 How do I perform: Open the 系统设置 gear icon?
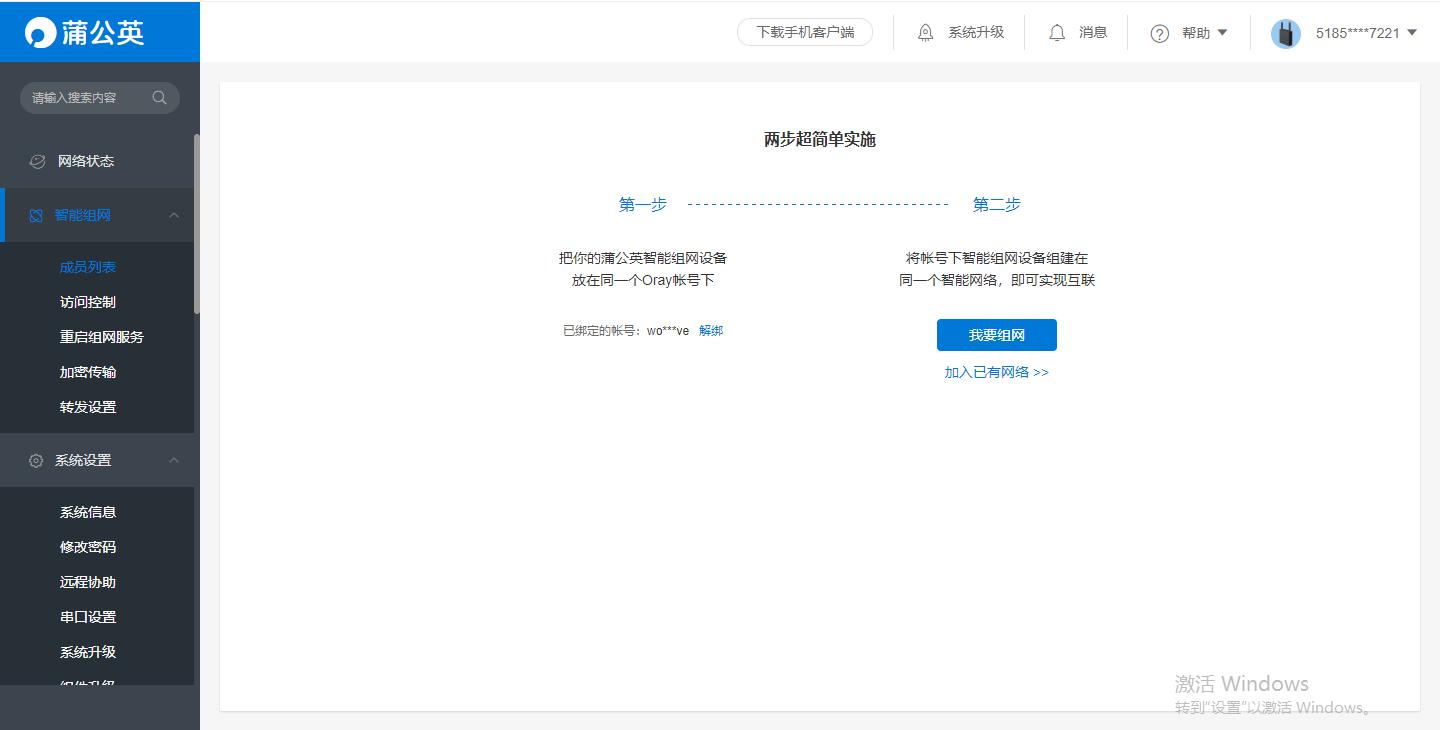pyautogui.click(x=37, y=460)
